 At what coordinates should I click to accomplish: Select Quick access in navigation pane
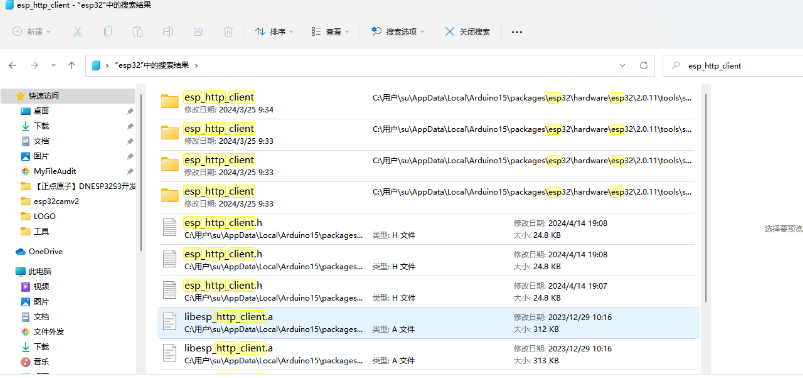point(68,96)
